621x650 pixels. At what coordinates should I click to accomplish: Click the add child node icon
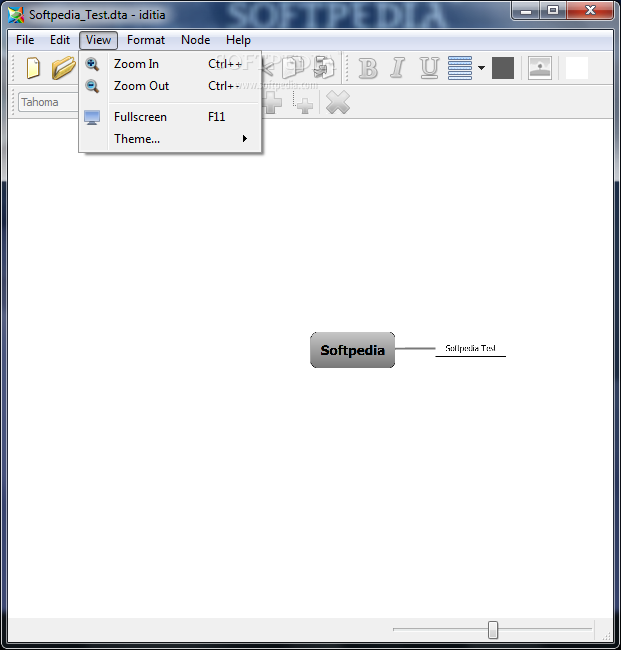pos(303,104)
